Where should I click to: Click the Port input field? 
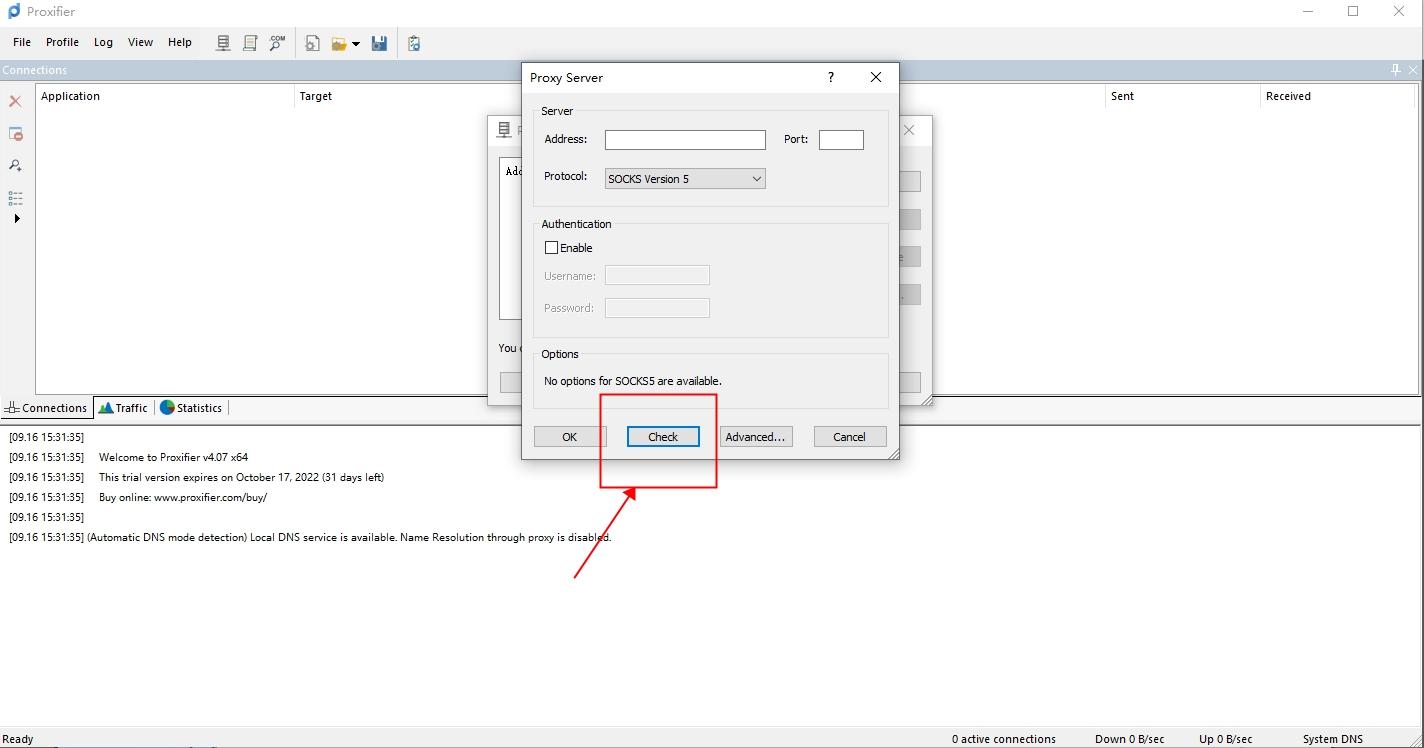point(841,140)
